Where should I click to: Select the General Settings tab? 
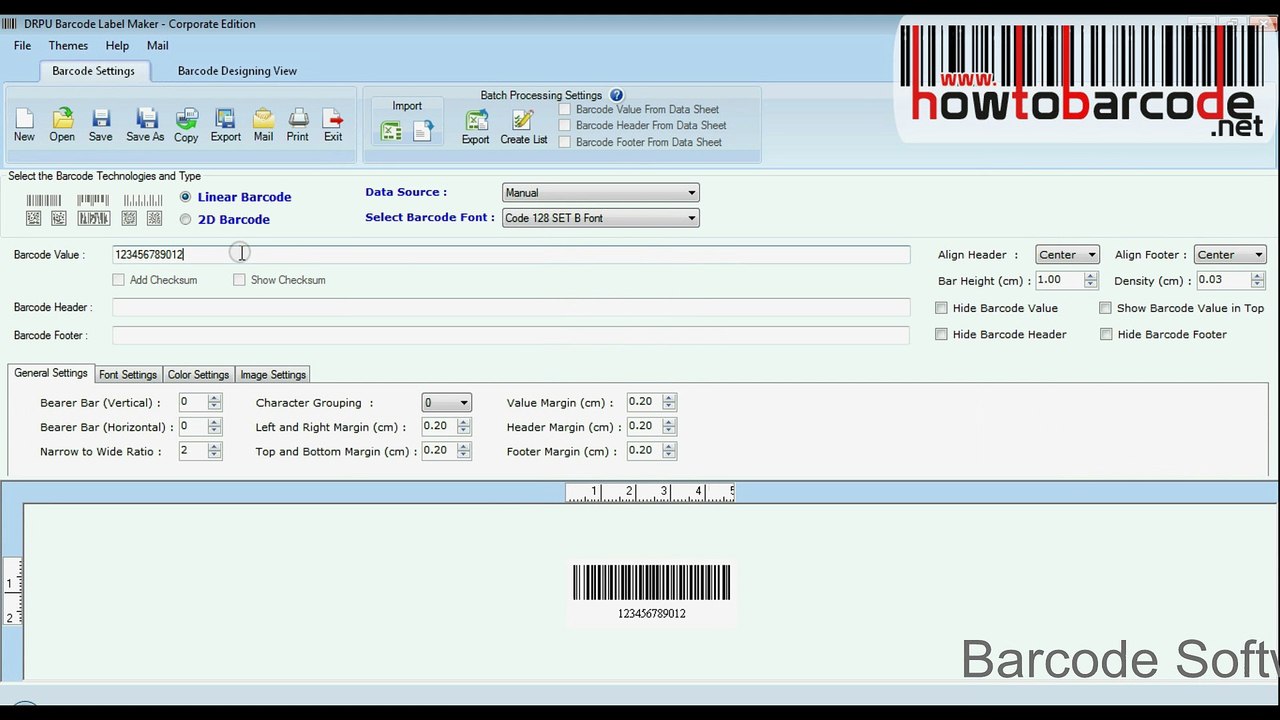click(x=51, y=373)
